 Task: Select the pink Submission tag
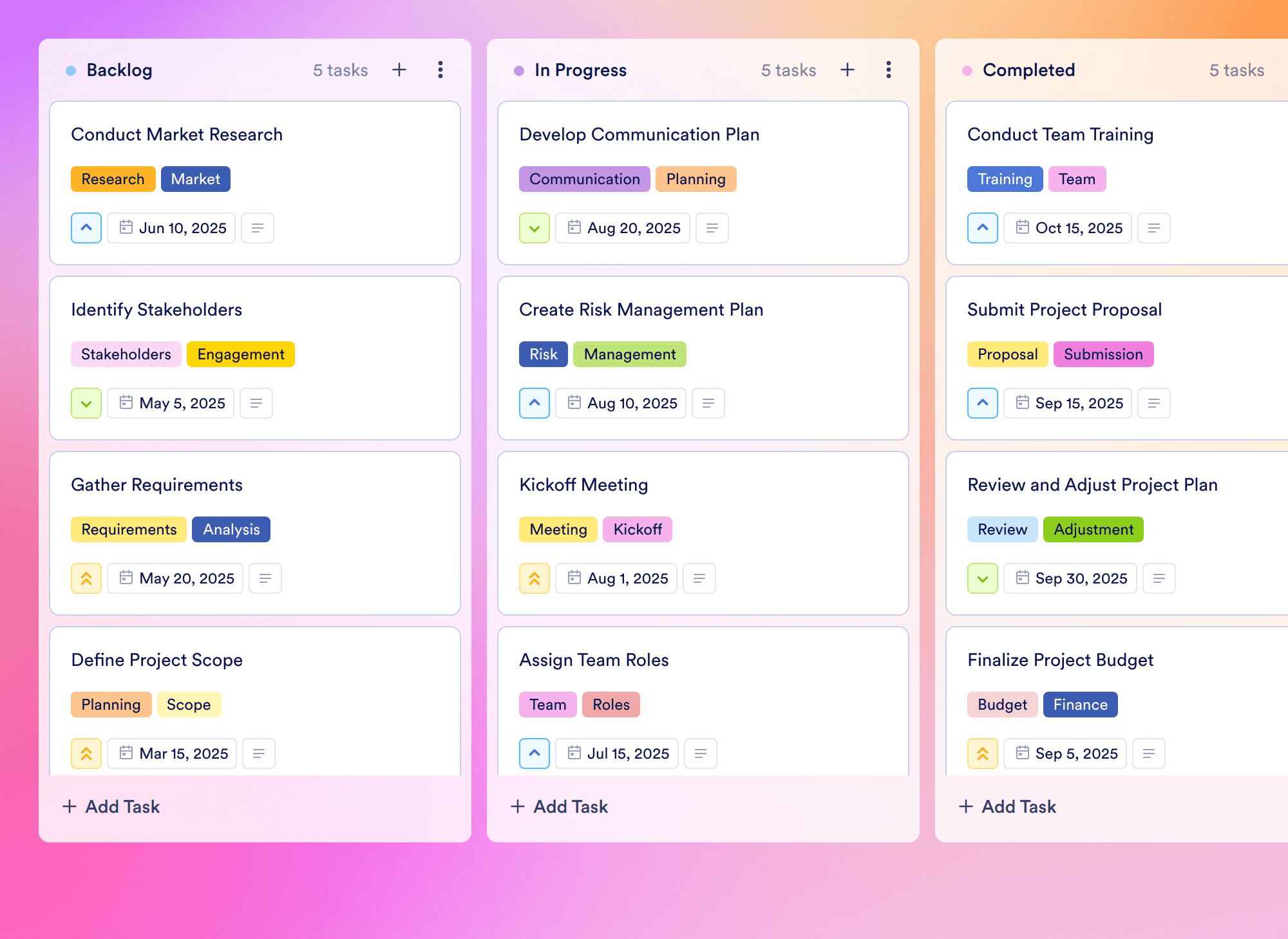[1104, 354]
